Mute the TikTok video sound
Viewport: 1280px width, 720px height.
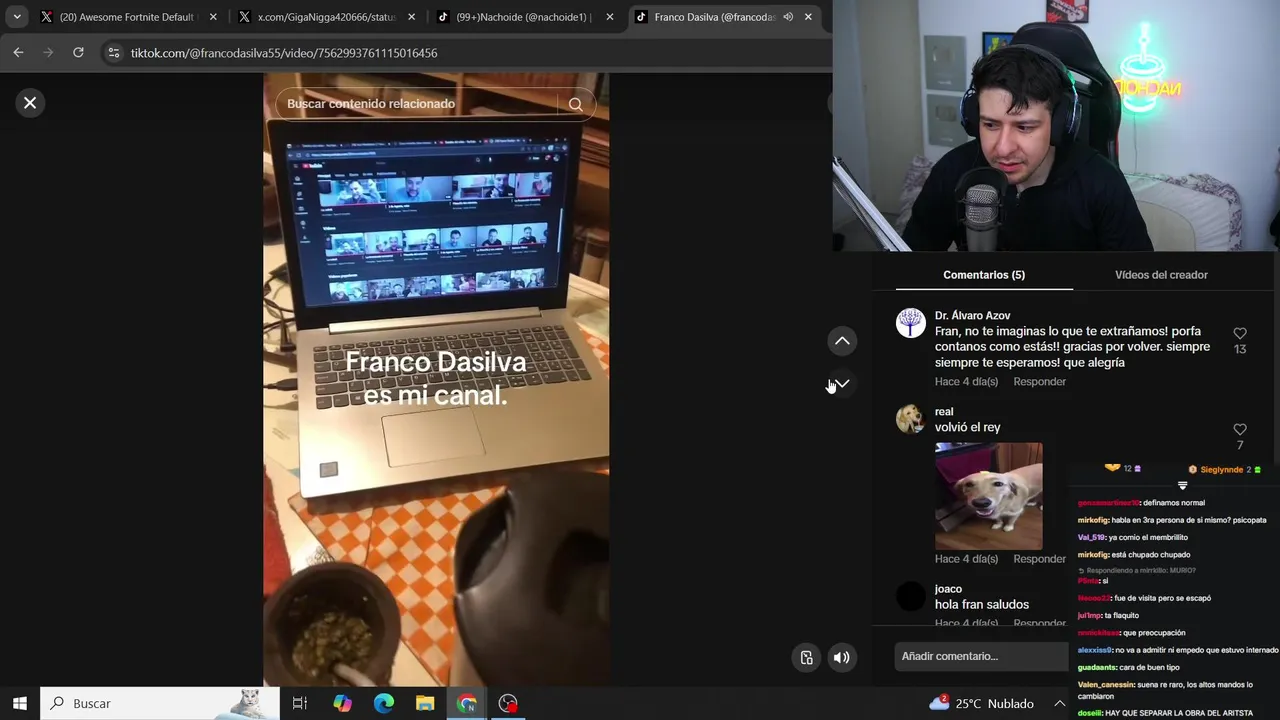click(842, 657)
